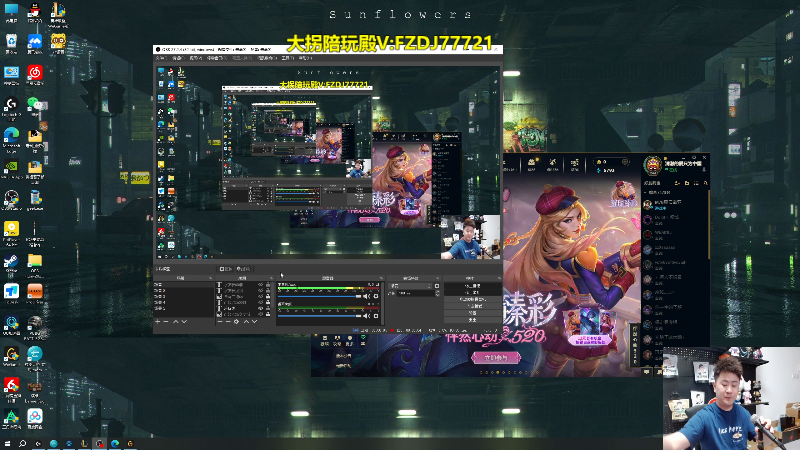Viewport: 800px width, 450px height.
Task: Open chat bubble icon at League client bottom
Action: tap(646, 372)
